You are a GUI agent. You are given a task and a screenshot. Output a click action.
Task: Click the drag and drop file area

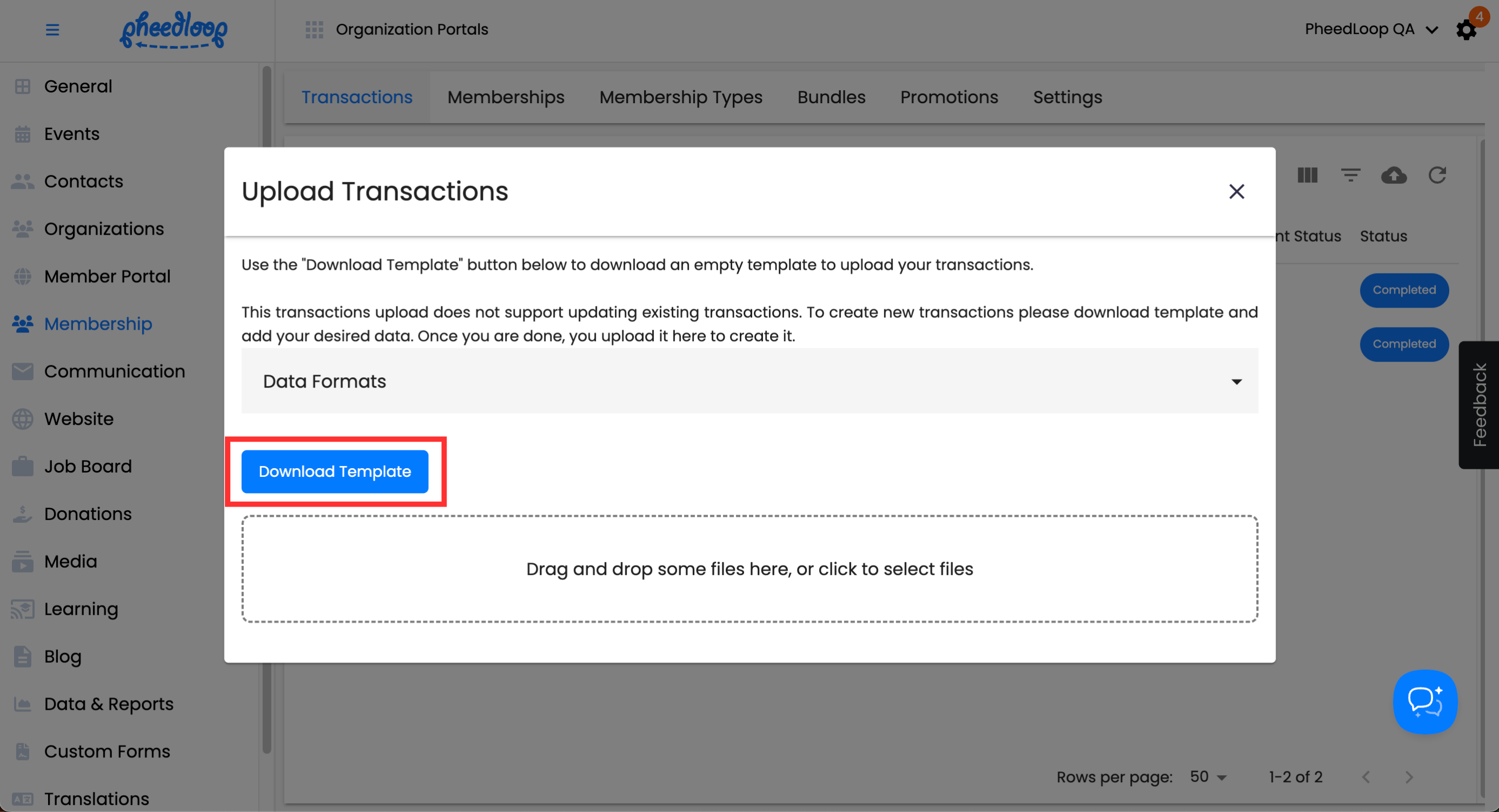coord(749,568)
